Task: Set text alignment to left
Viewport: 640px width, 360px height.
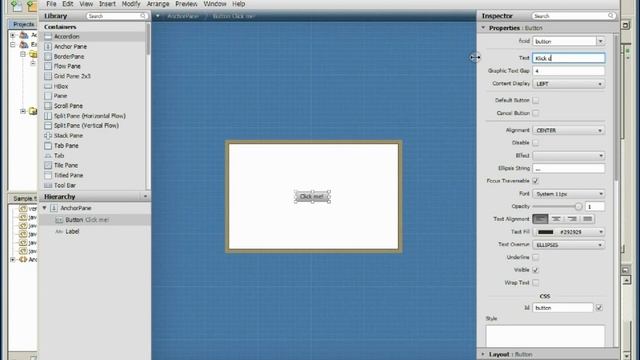Action: click(540, 219)
